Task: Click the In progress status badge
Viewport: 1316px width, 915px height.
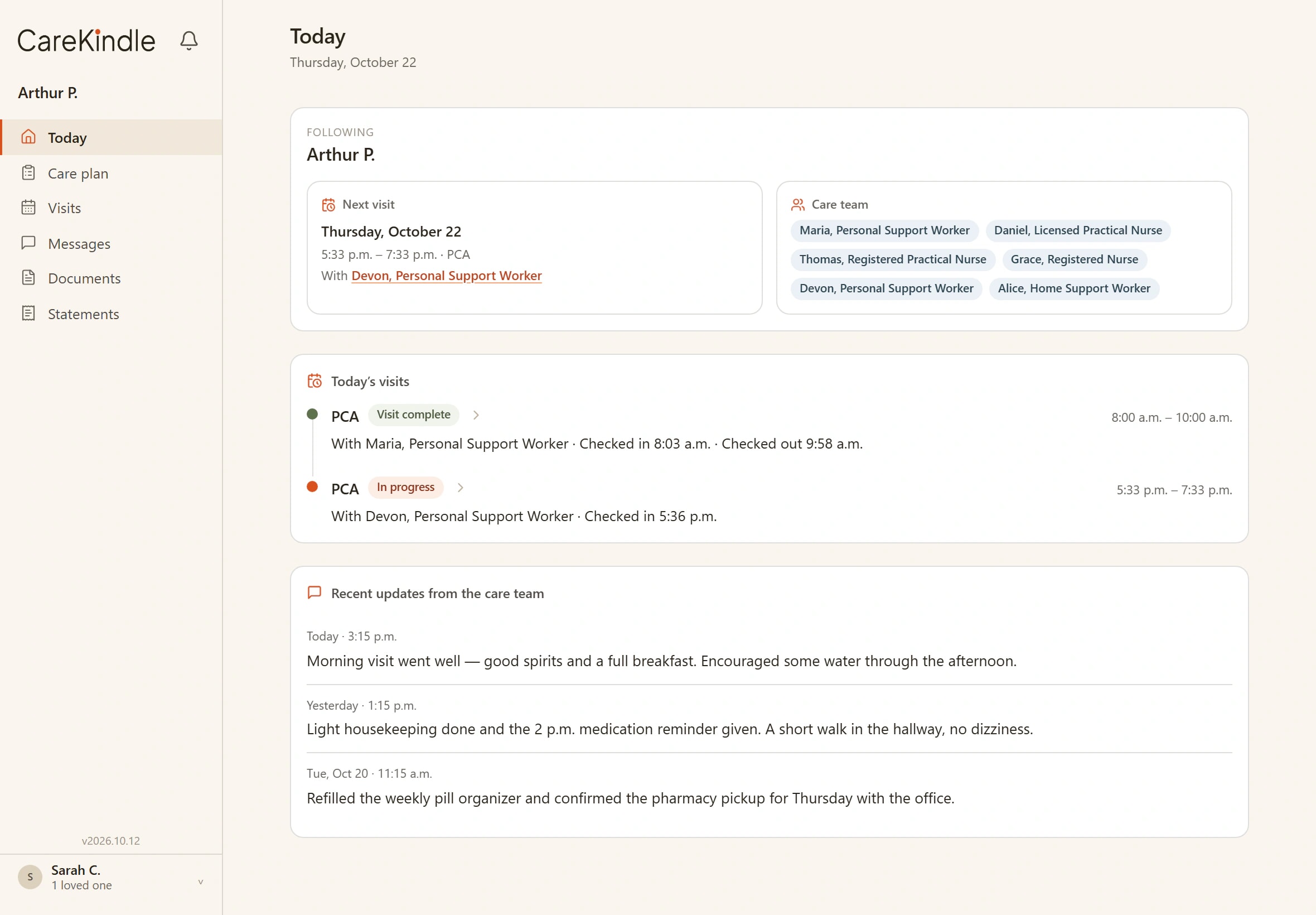Action: tap(405, 487)
